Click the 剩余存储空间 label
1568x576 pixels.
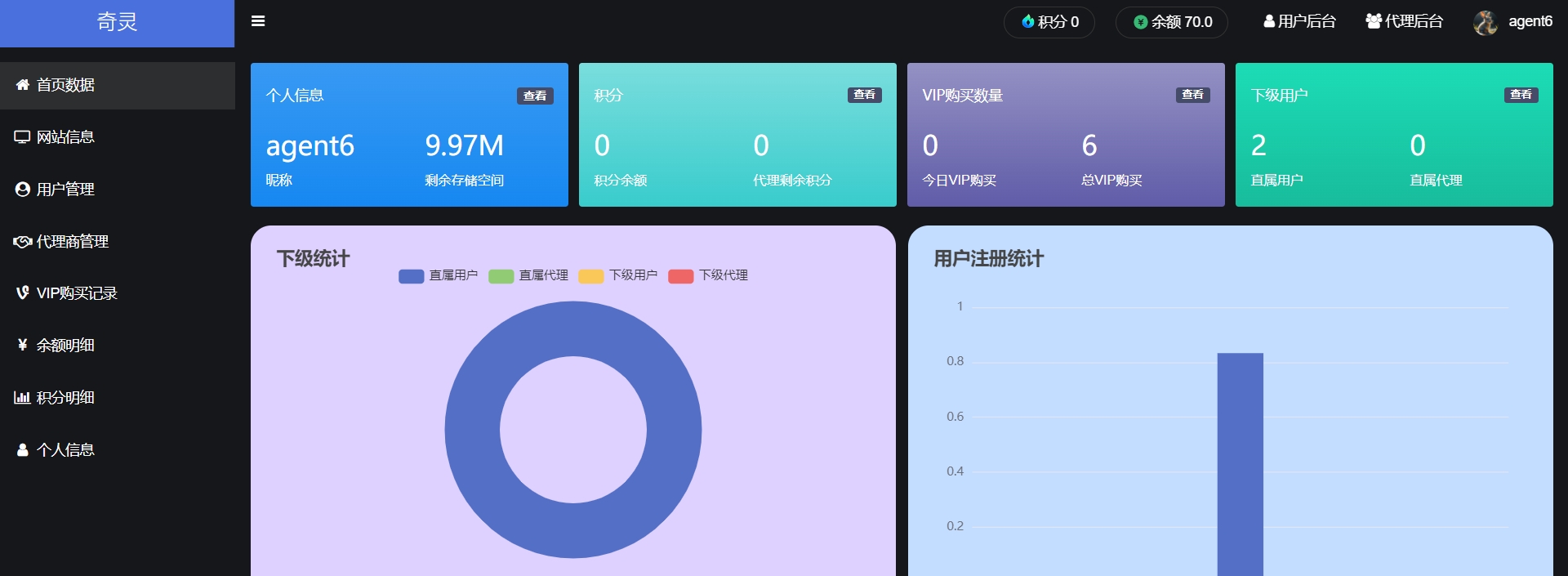[464, 181]
